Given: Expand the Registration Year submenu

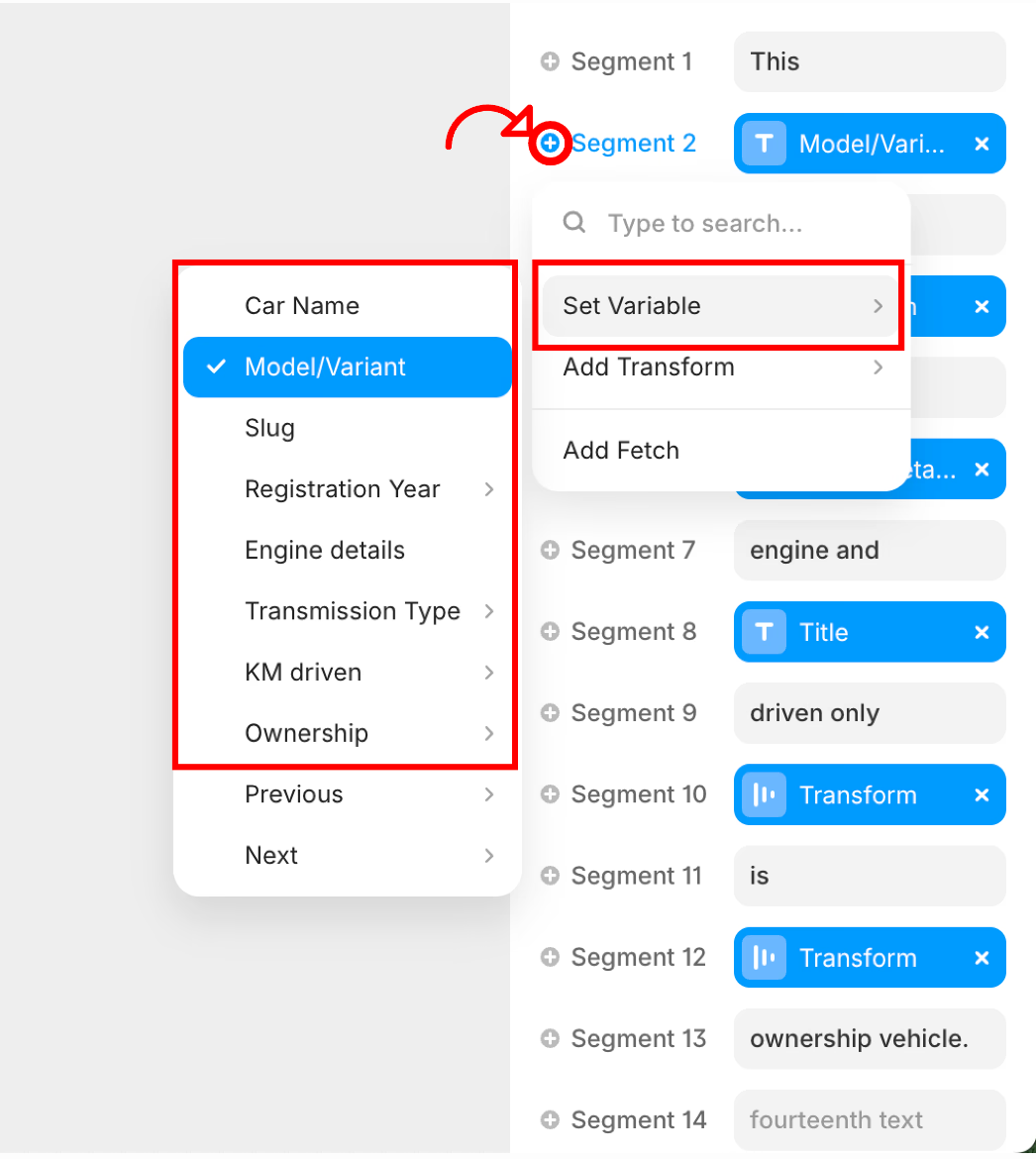Looking at the screenshot, I should coord(348,488).
